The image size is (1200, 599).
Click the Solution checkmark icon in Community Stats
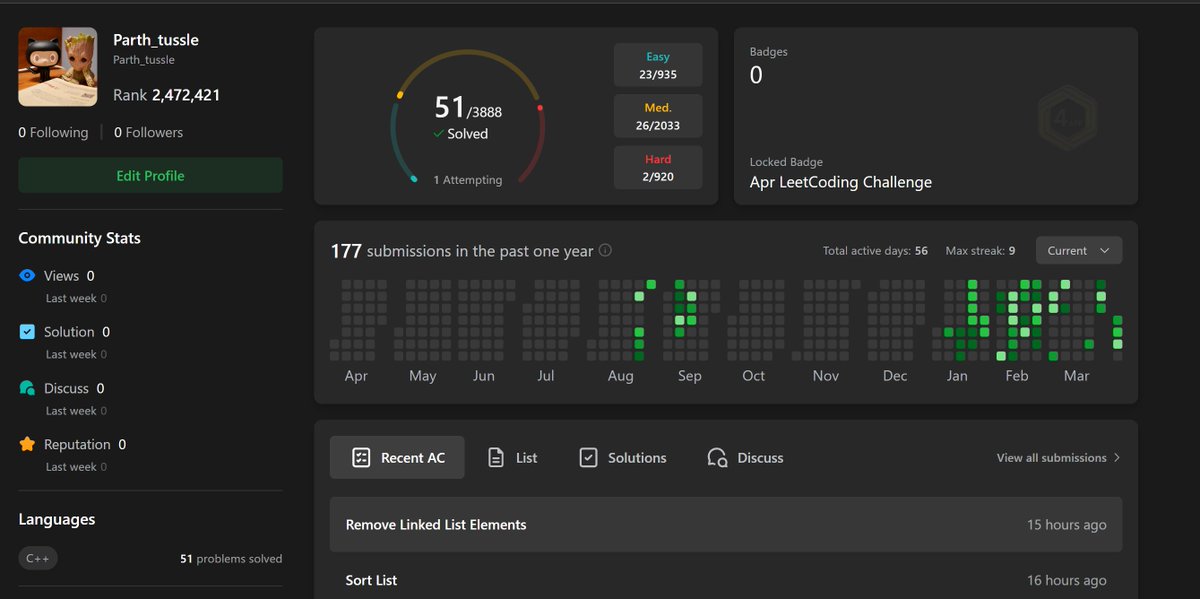[x=27, y=332]
